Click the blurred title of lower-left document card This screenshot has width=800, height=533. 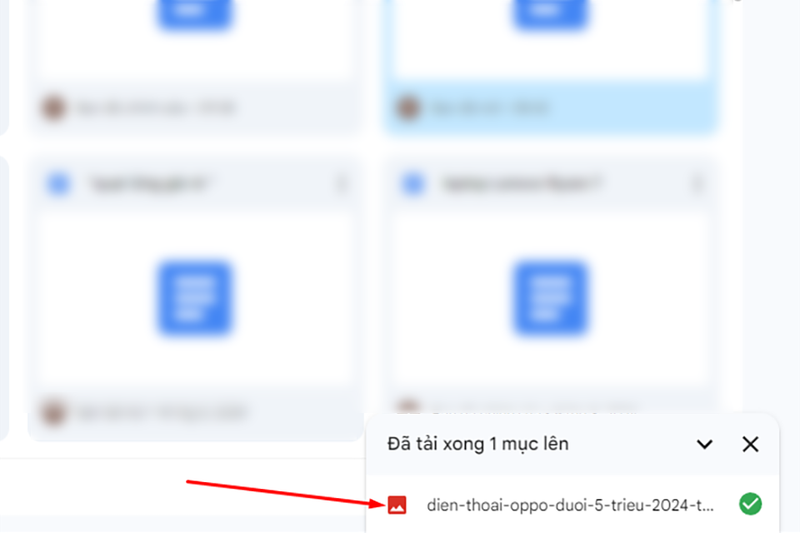coord(151,184)
